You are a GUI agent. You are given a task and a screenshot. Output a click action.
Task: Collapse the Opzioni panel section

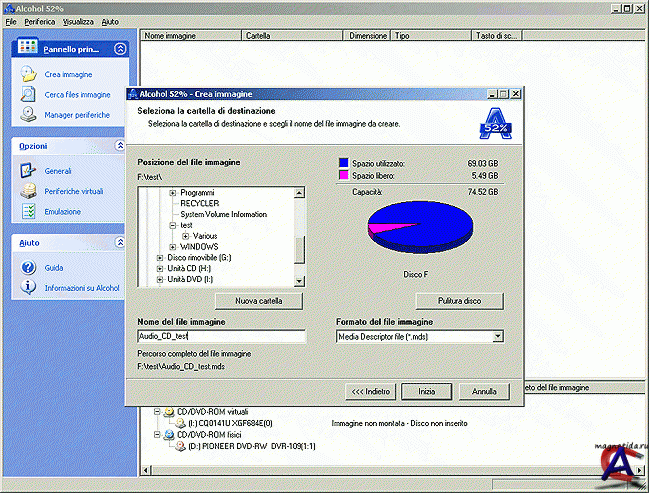pos(120,146)
